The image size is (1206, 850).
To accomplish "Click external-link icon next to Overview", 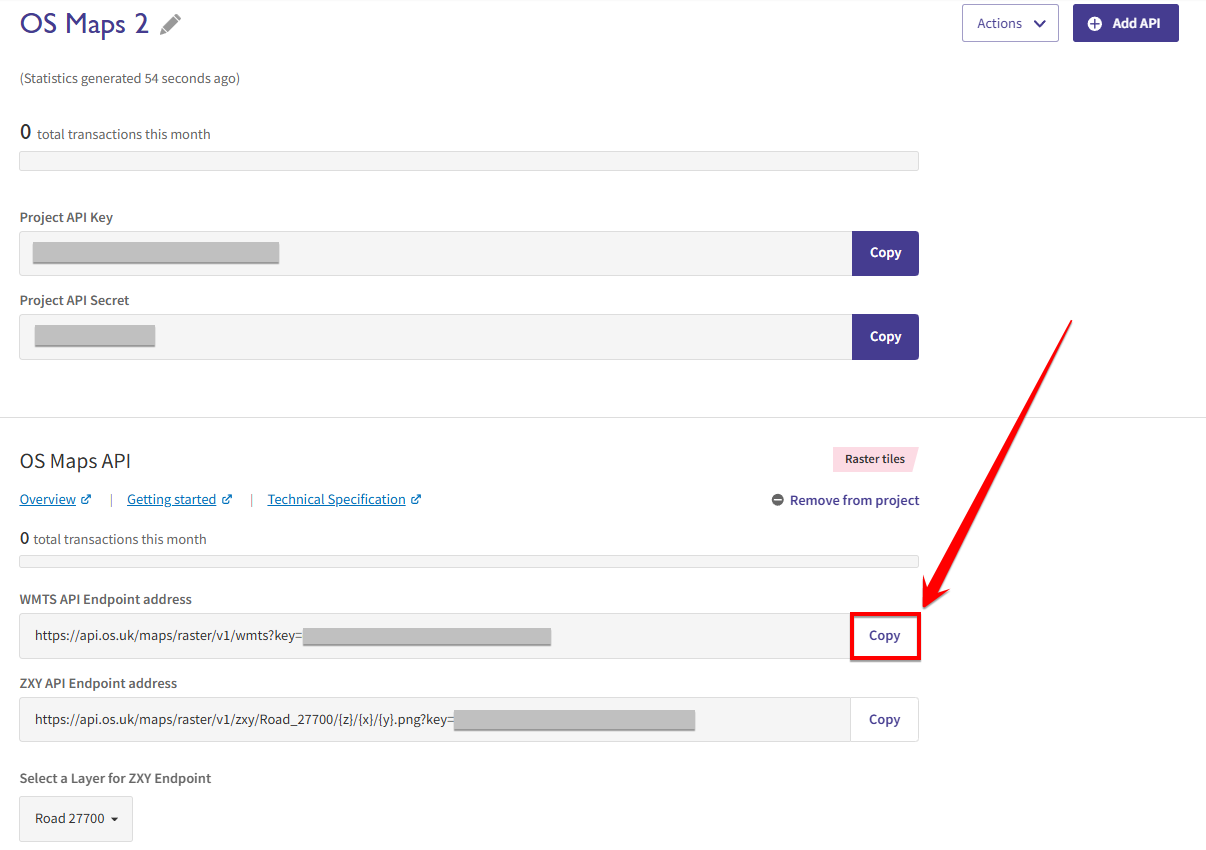I will click(x=86, y=499).
